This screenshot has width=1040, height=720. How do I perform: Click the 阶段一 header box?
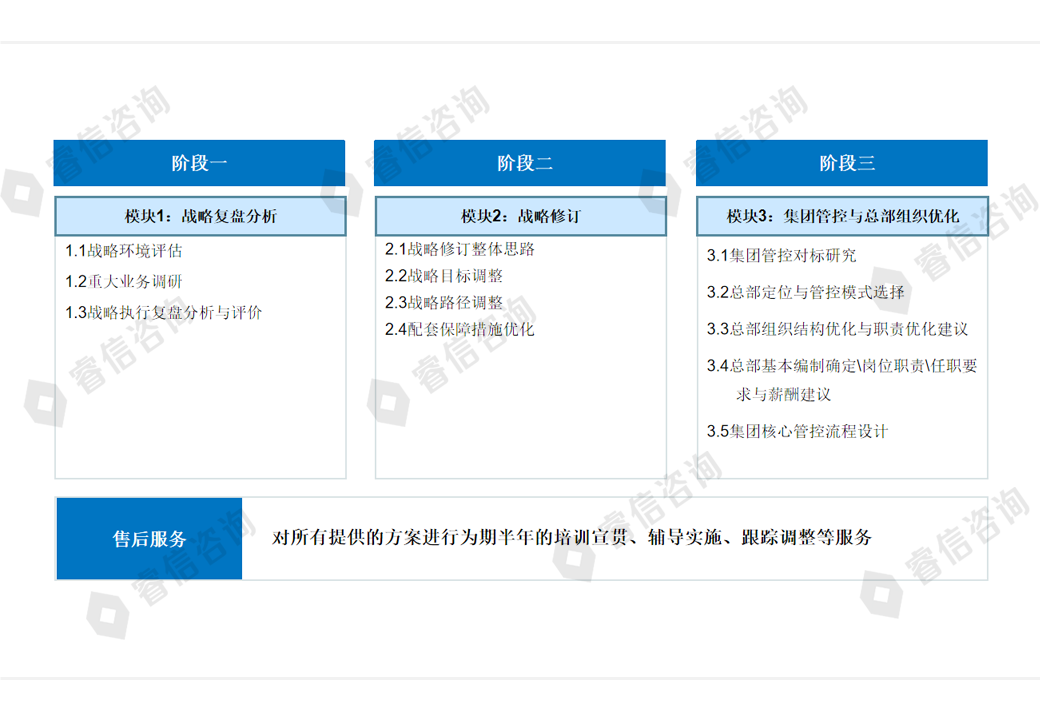point(199,163)
